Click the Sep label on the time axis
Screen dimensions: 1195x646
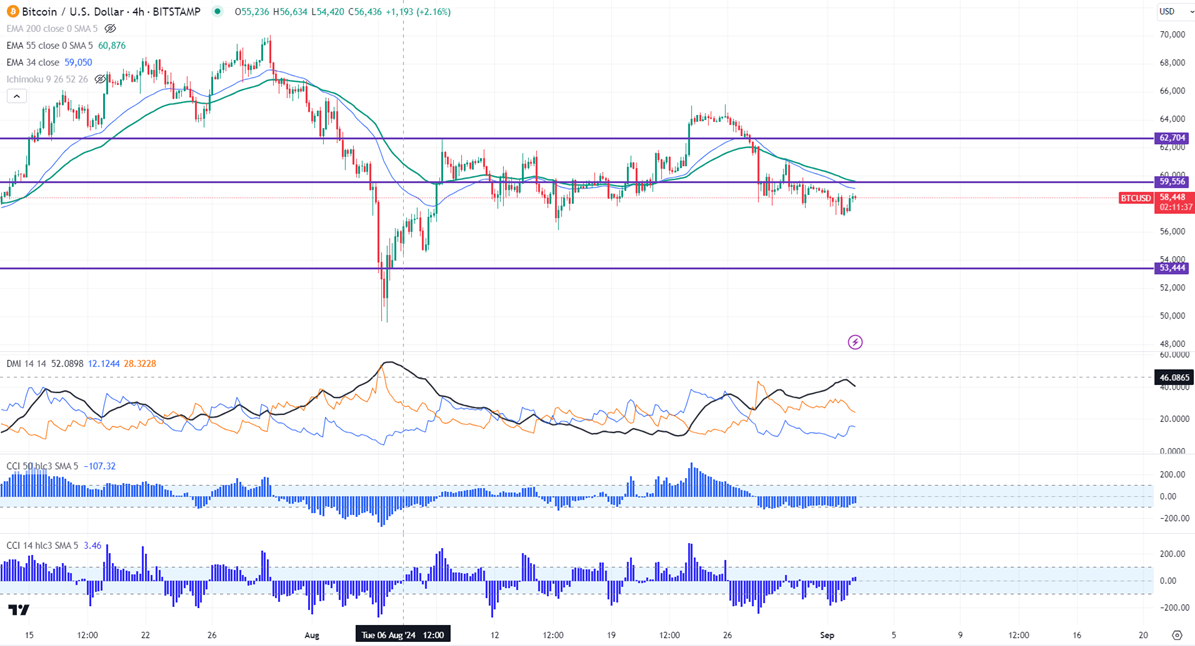point(828,635)
